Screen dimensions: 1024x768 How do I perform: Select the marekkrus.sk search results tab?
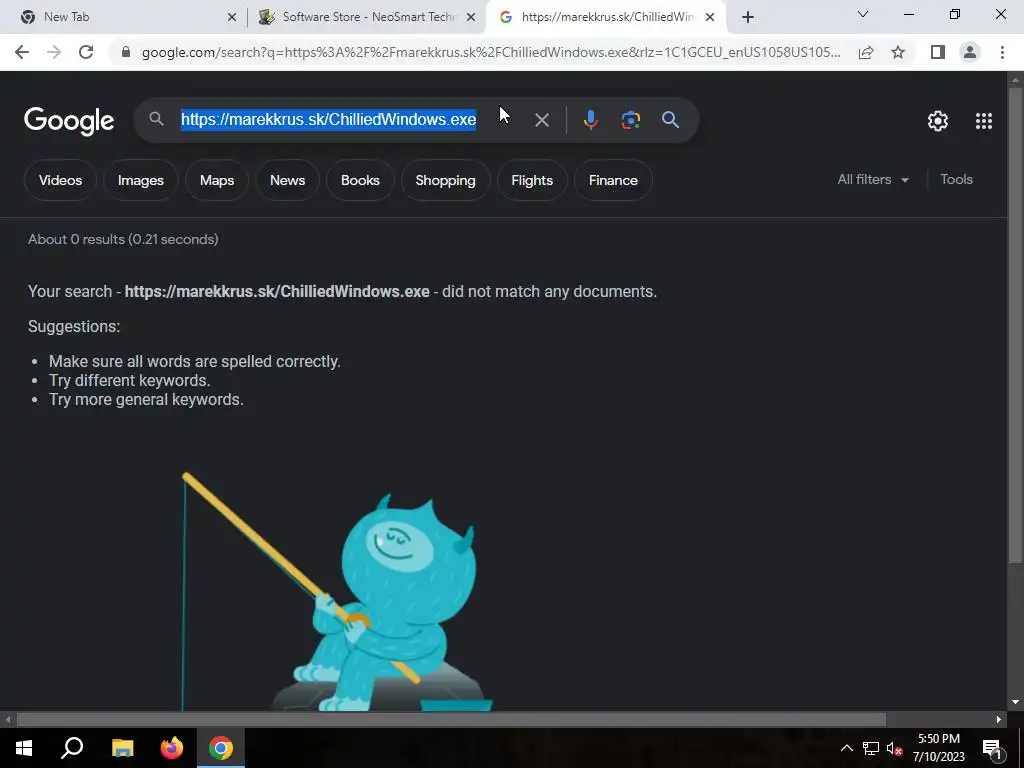606,17
